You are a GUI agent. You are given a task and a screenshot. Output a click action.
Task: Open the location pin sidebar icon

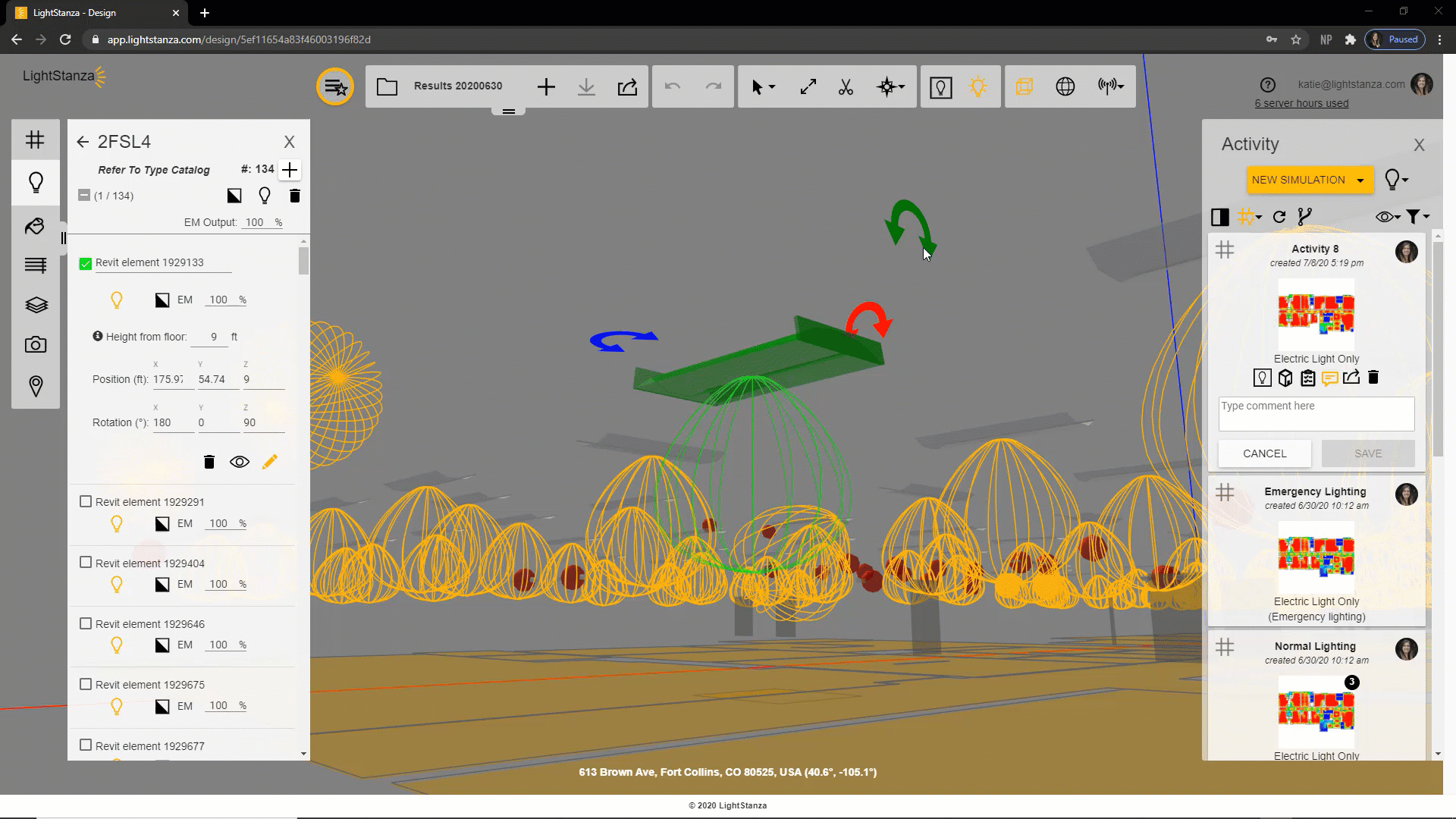[36, 386]
